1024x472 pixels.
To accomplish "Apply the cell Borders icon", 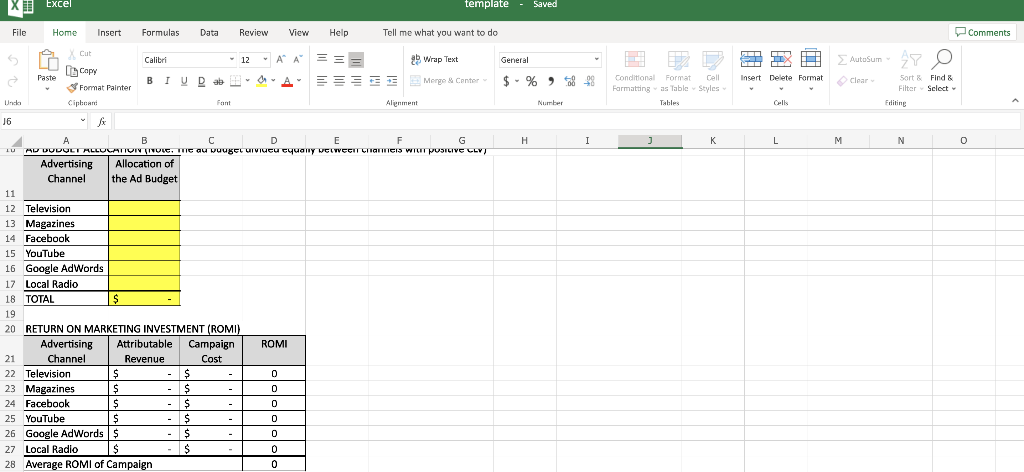I will click(x=238, y=80).
